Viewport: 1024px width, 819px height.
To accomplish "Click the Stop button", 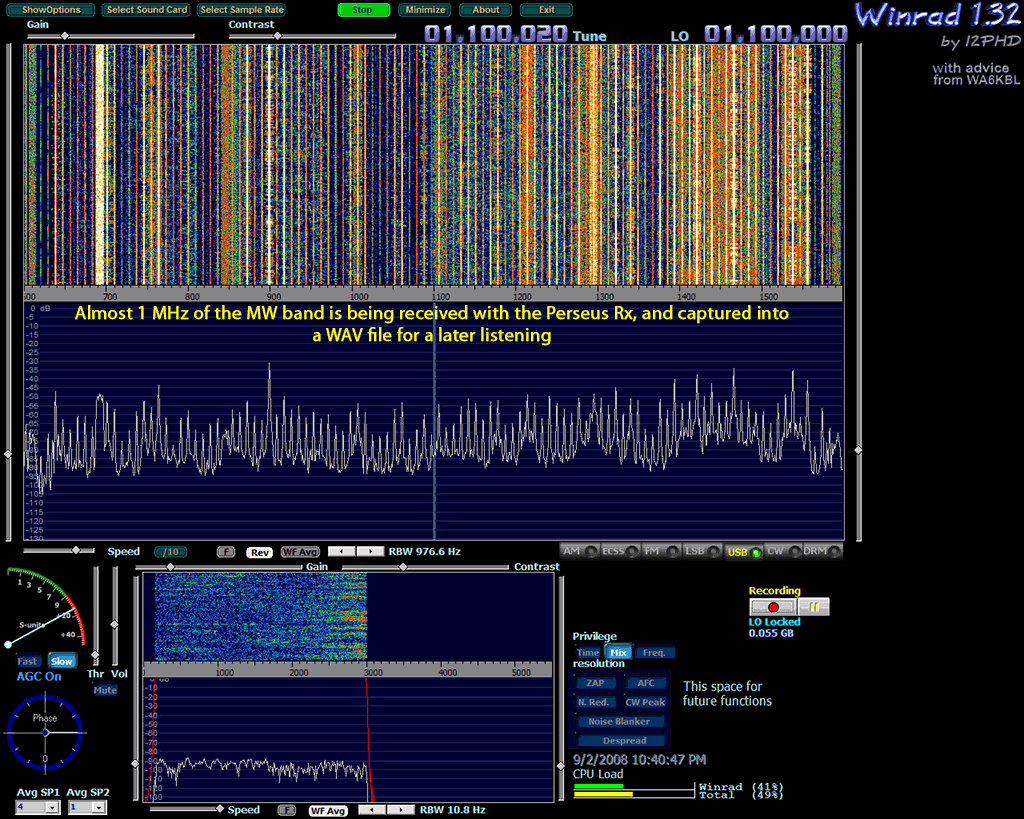I will pyautogui.click(x=363, y=10).
